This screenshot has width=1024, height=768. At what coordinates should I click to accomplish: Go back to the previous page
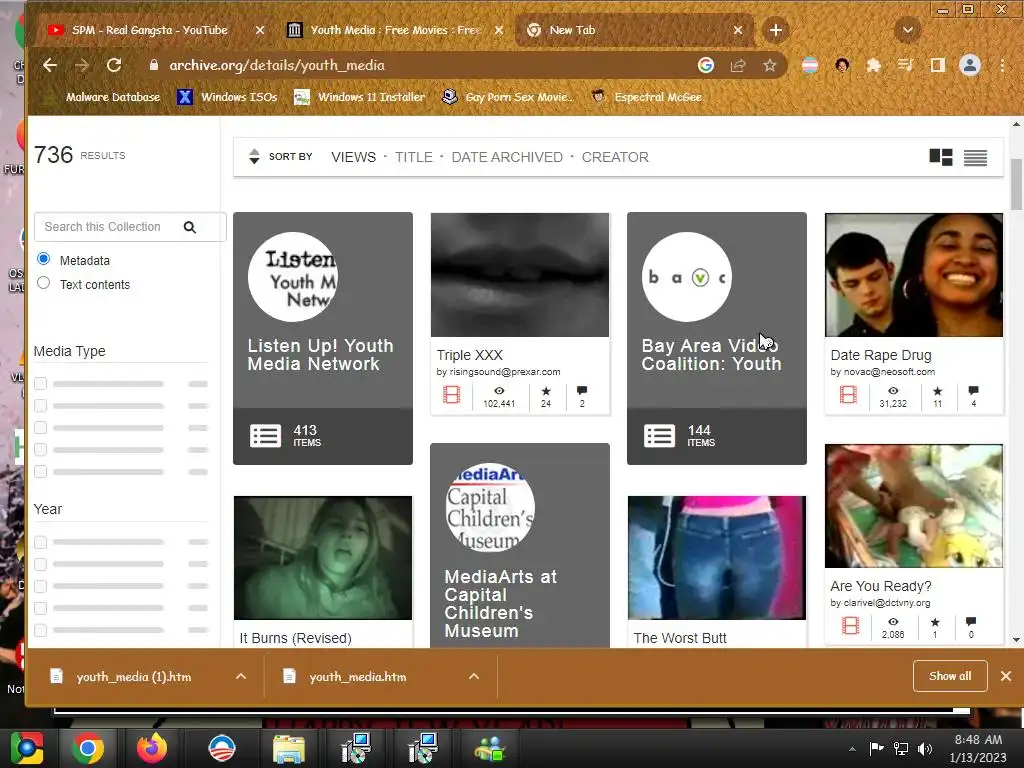[50, 65]
